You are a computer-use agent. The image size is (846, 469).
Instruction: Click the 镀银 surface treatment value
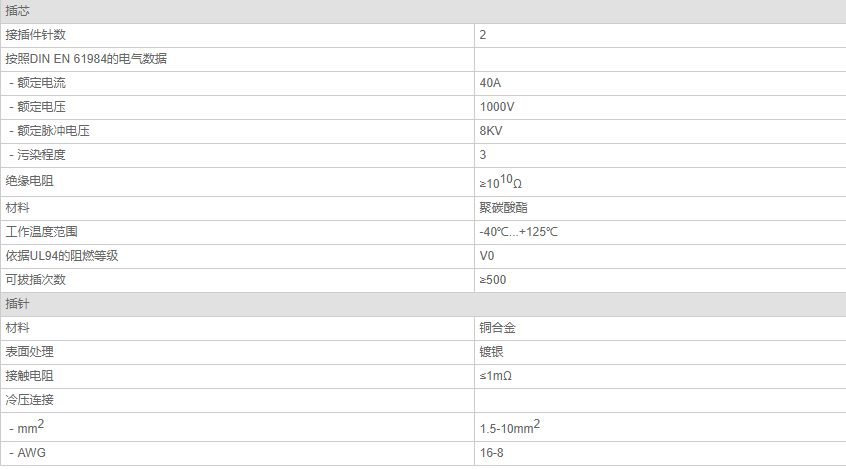492,352
